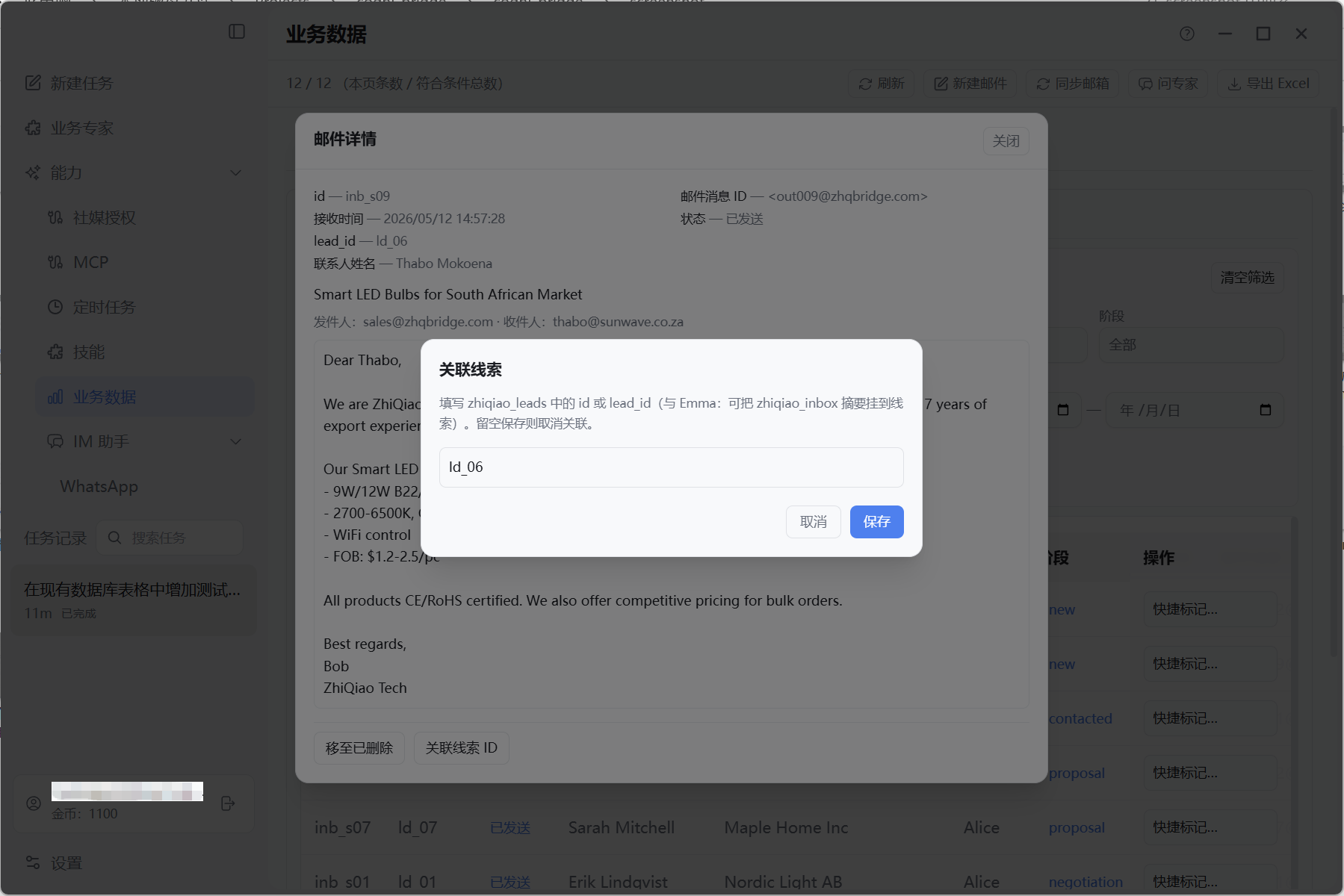This screenshot has height=896, width=1344.
Task: Click Nordic Light AB company cell
Action: pyautogui.click(x=783, y=882)
